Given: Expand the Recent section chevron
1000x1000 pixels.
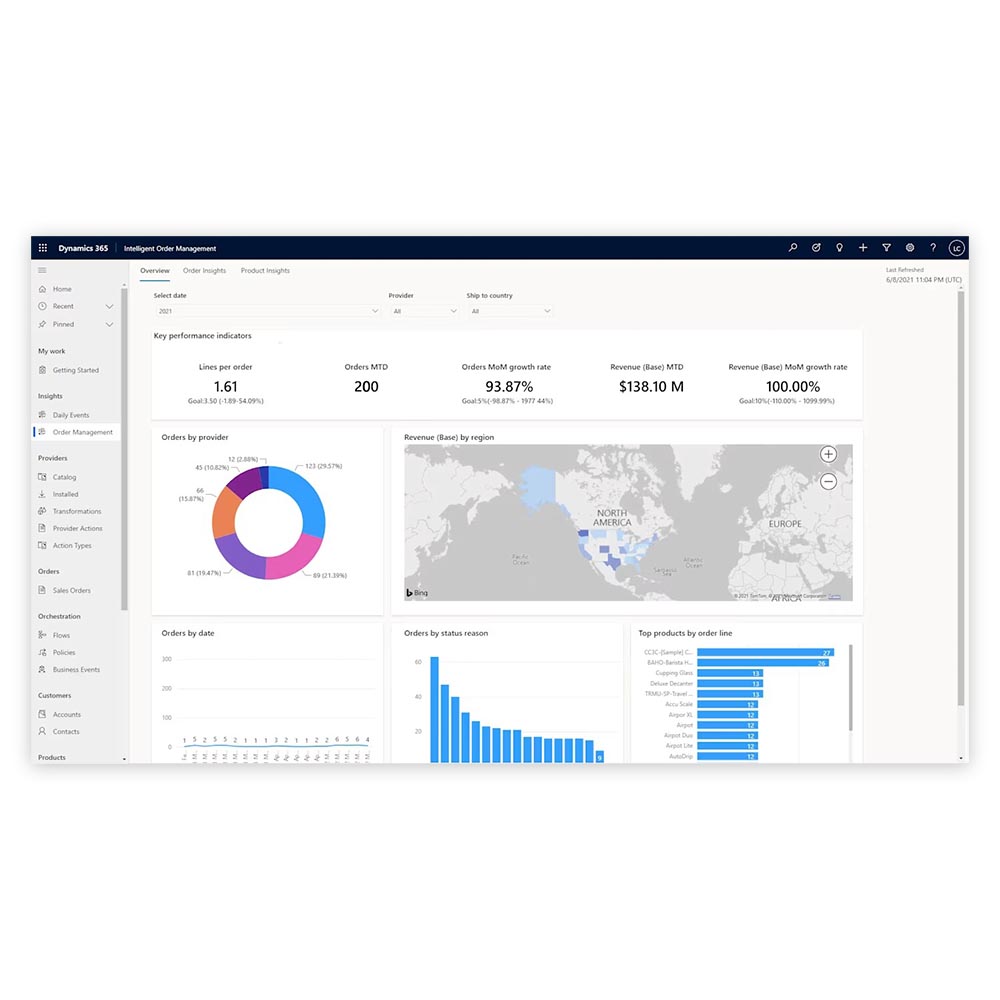Looking at the screenshot, I should tap(109, 307).
